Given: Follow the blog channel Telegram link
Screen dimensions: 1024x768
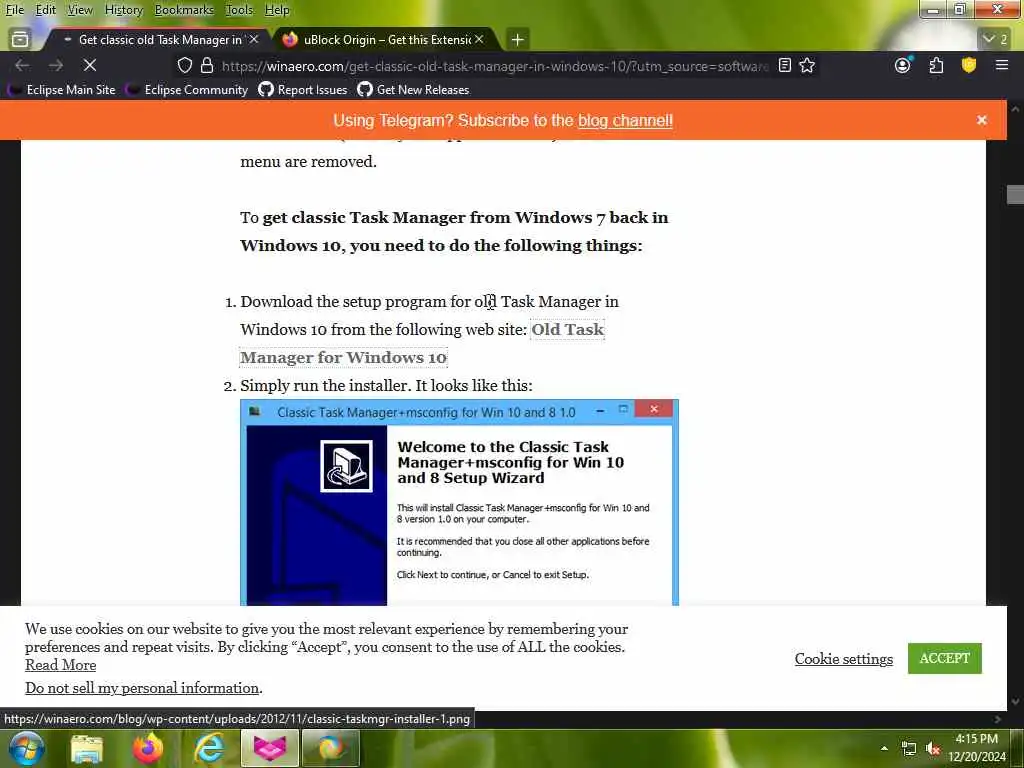Looking at the screenshot, I should 625,121.
